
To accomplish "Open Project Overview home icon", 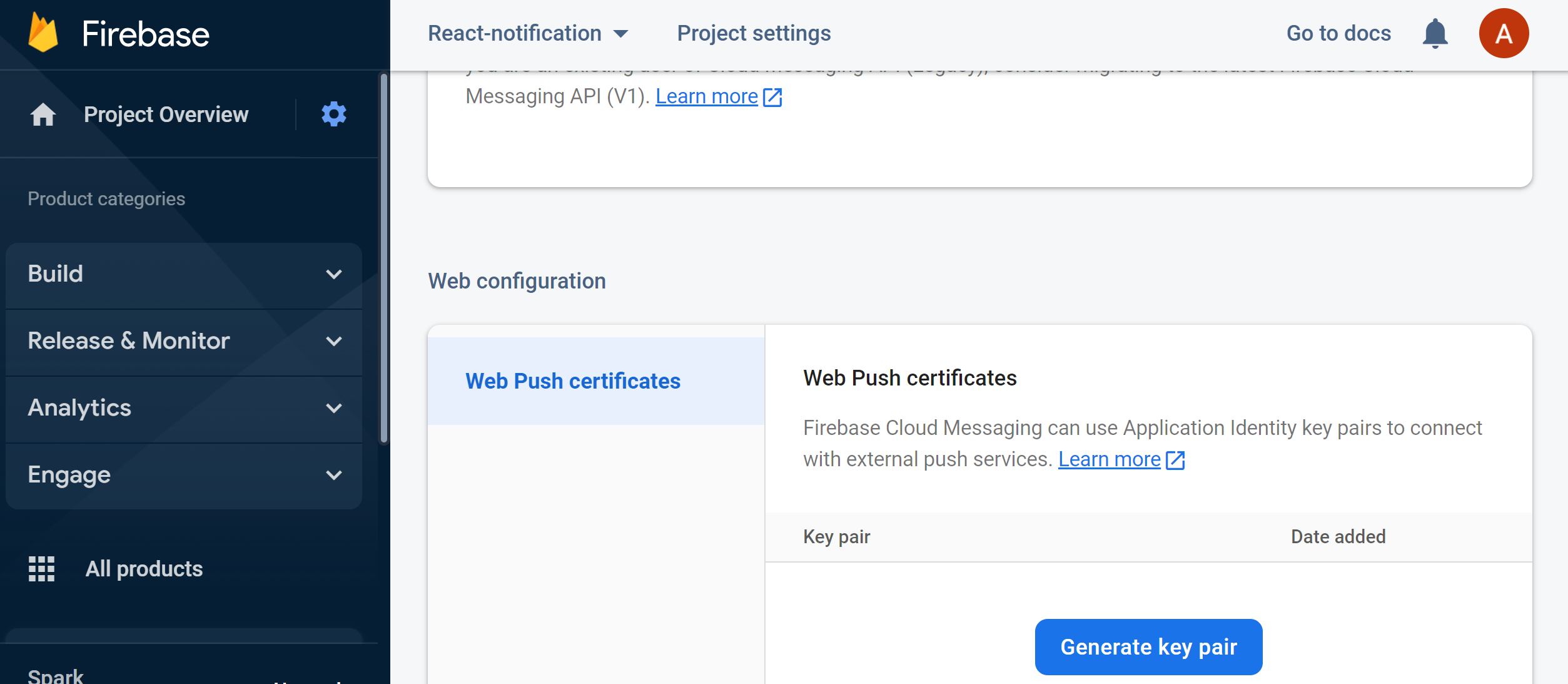I will pyautogui.click(x=43, y=115).
